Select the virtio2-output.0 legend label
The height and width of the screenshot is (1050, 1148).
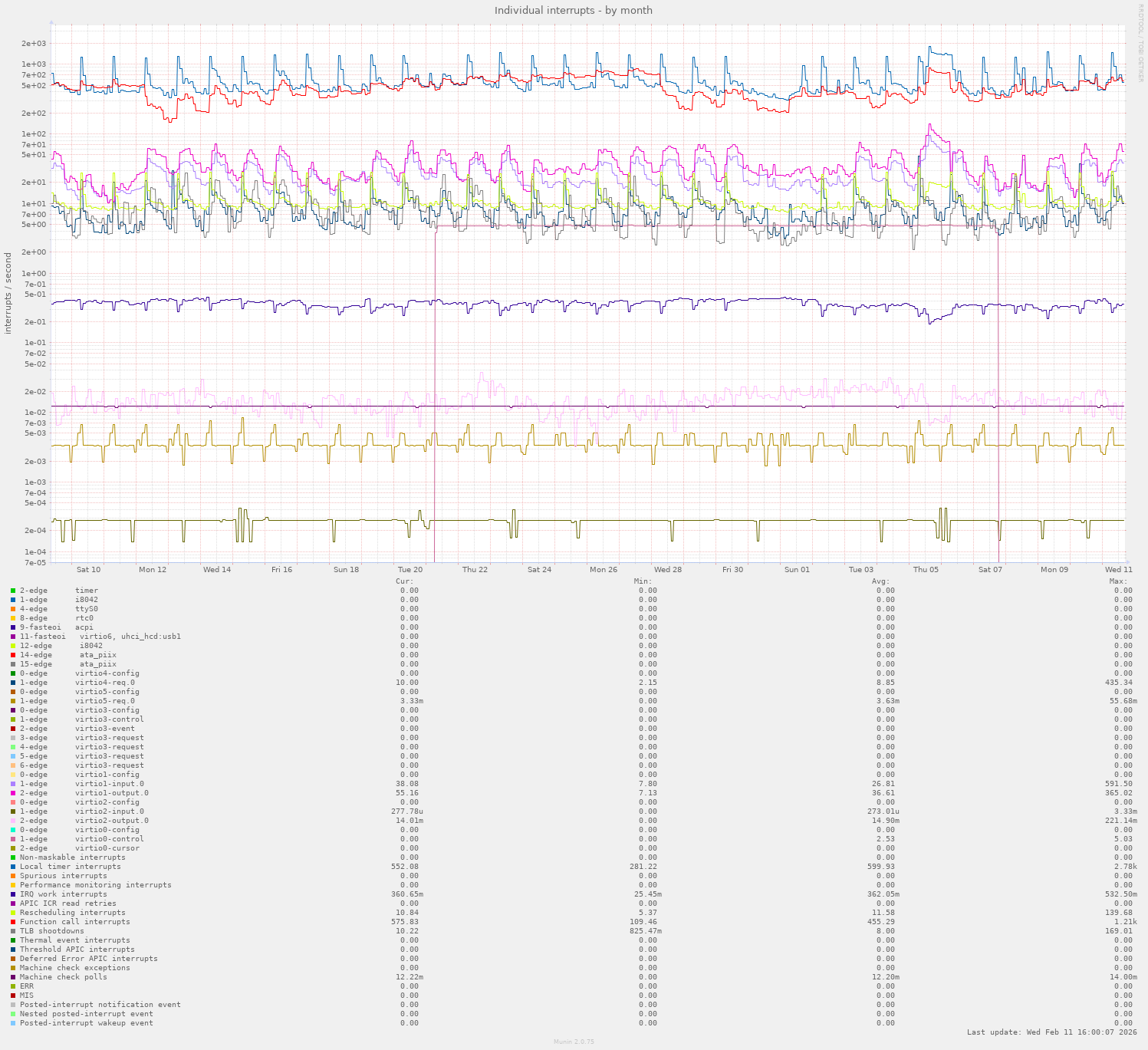click(111, 821)
